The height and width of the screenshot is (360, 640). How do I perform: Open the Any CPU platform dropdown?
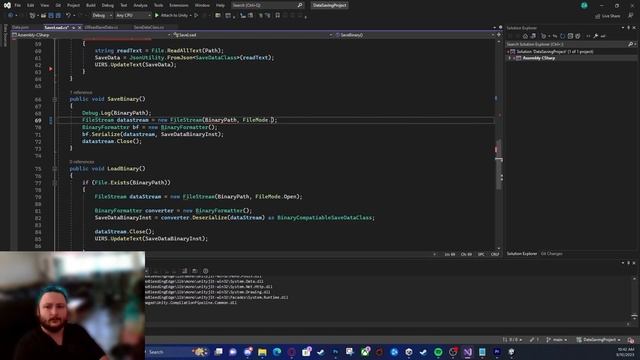[133, 16]
